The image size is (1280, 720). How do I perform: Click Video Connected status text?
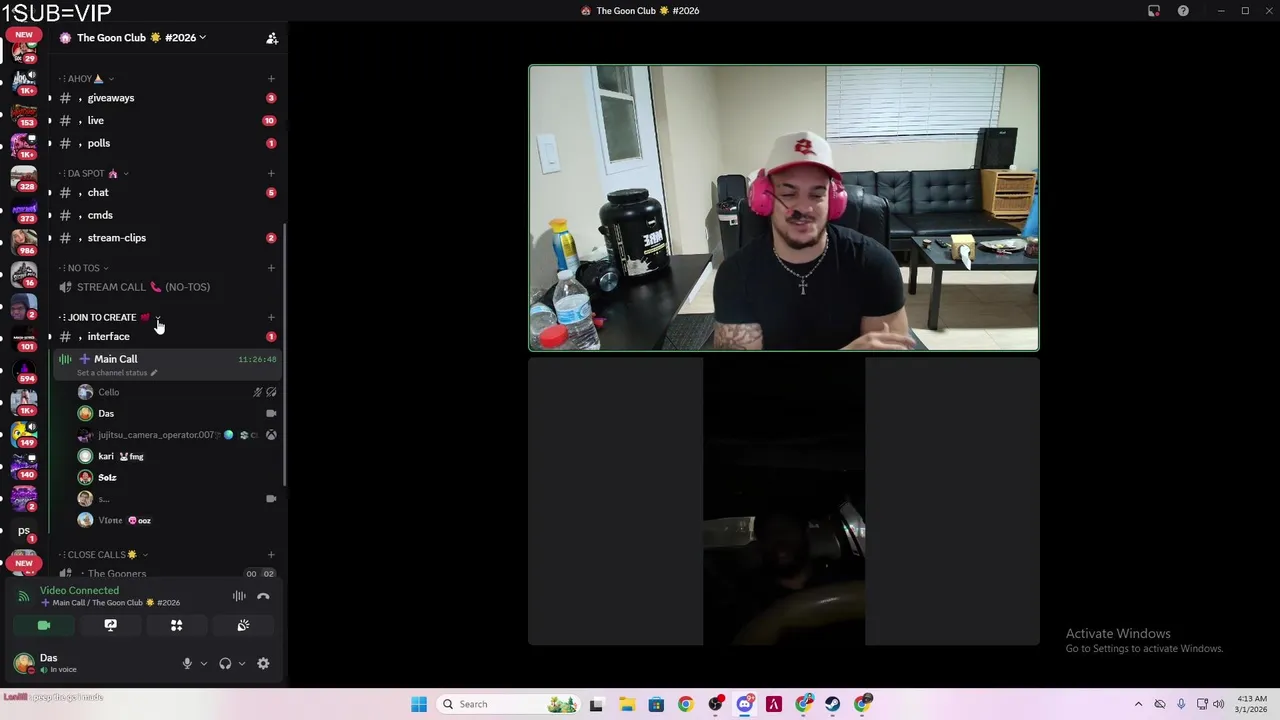79,590
